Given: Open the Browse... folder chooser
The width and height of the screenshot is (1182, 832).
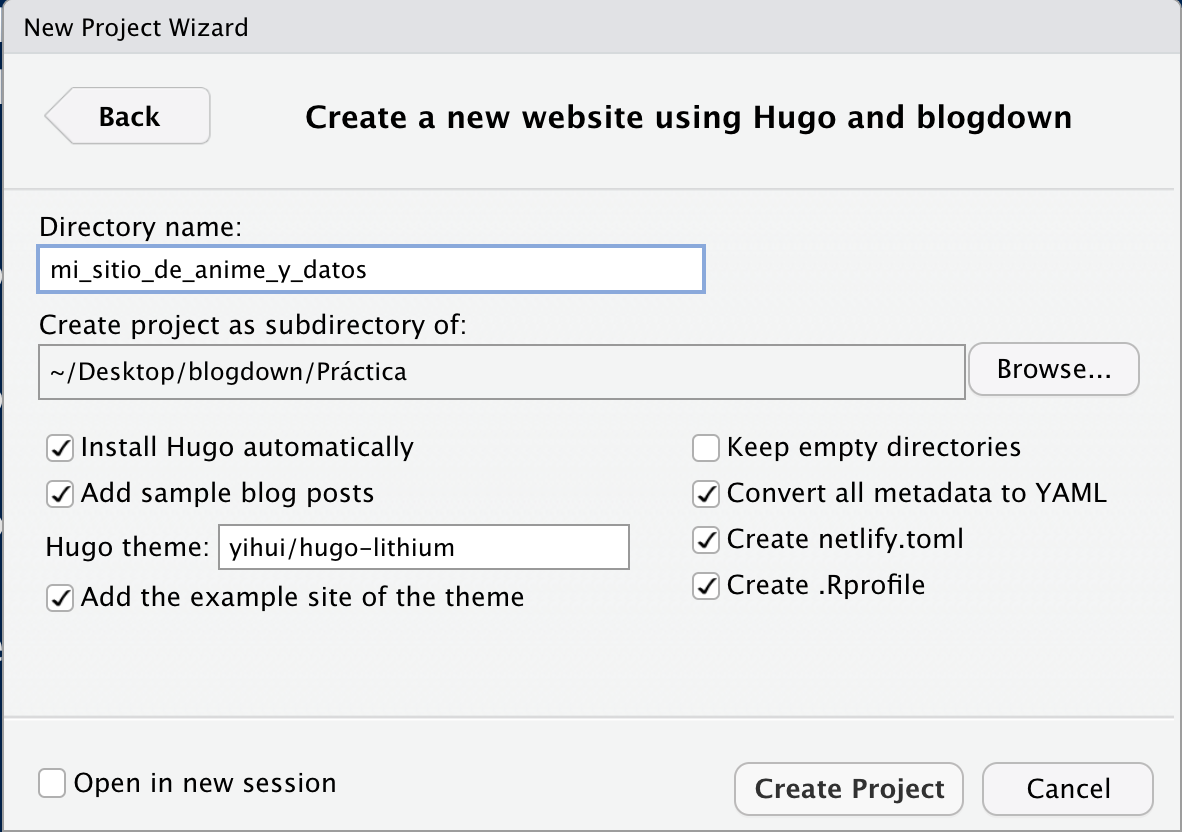Looking at the screenshot, I should [1053, 369].
